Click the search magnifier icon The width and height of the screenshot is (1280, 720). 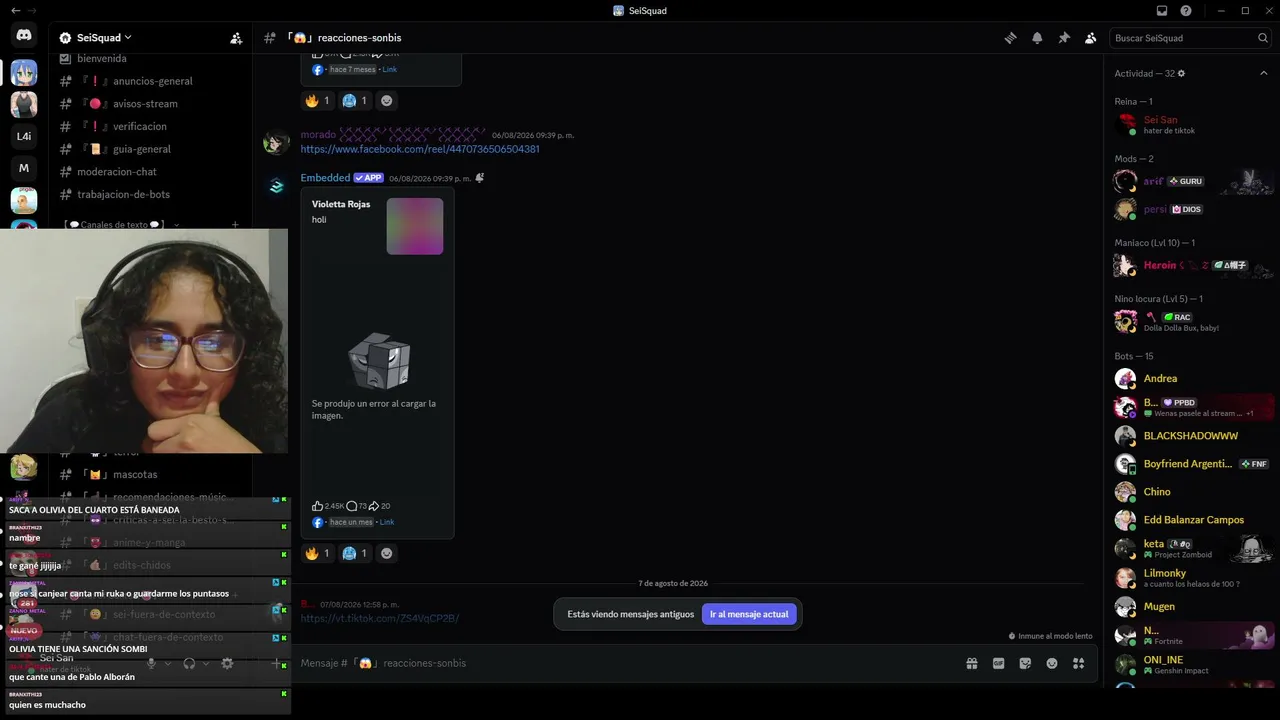1263,38
